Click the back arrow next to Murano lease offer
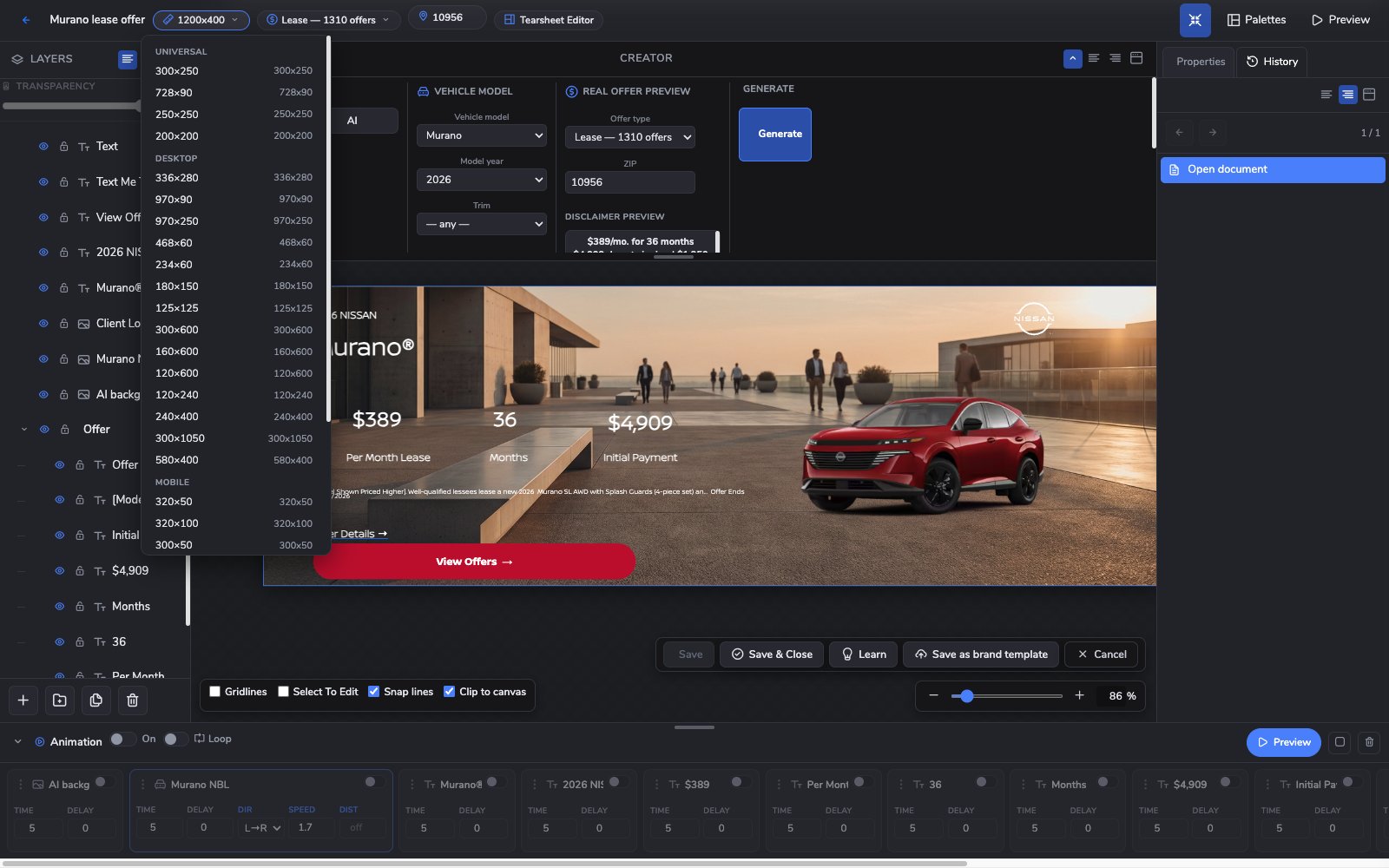Image resolution: width=1389 pixels, height=868 pixels. point(26,20)
